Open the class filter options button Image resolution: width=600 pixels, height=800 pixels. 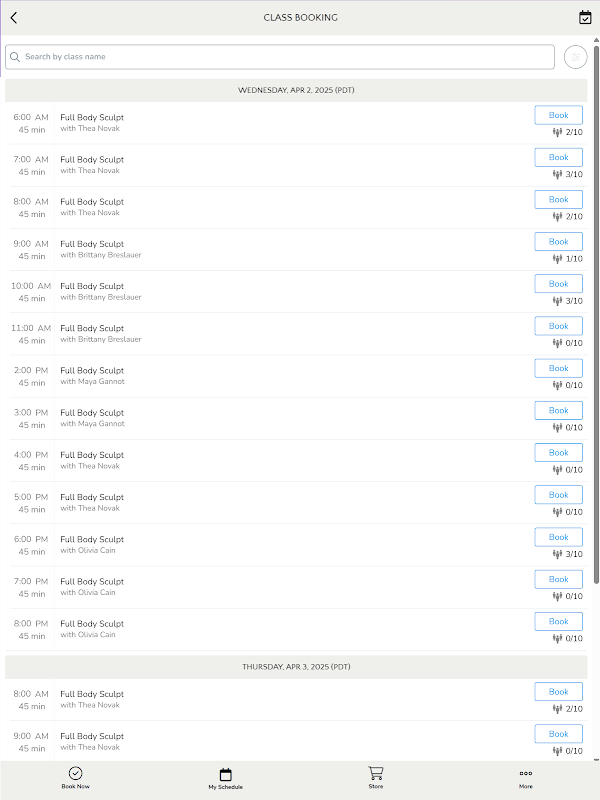coord(575,57)
